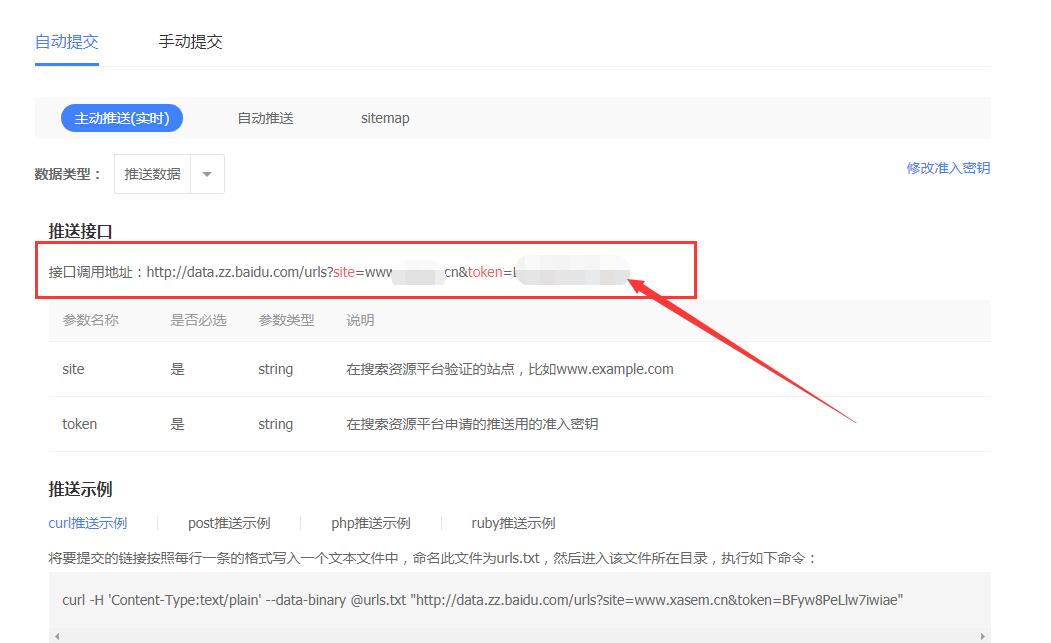Image resolution: width=1051 pixels, height=643 pixels.
Task: Switch to the 手动提交 tab
Action: (190, 42)
